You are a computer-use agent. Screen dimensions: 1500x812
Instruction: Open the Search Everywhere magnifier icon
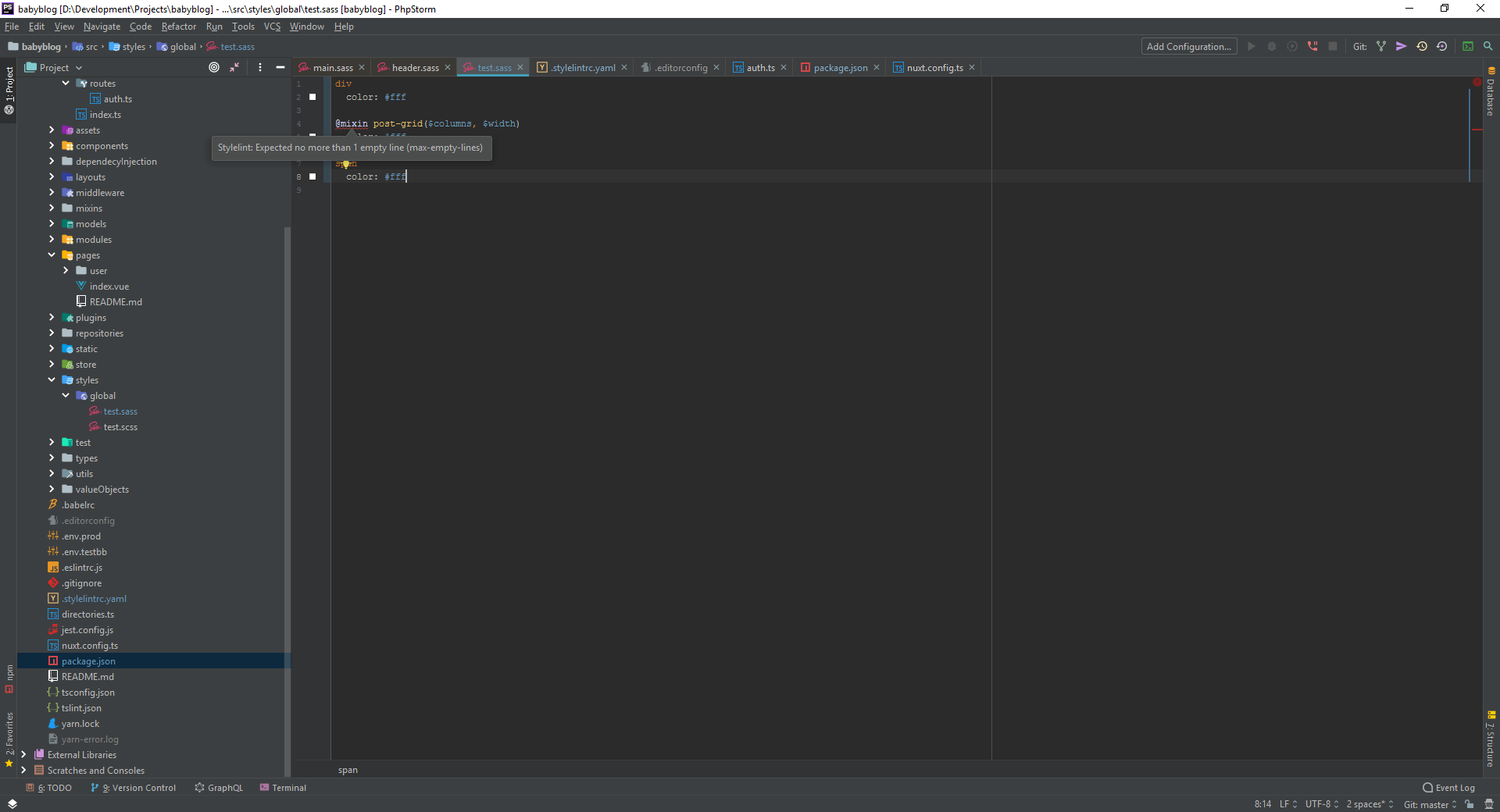point(1488,46)
